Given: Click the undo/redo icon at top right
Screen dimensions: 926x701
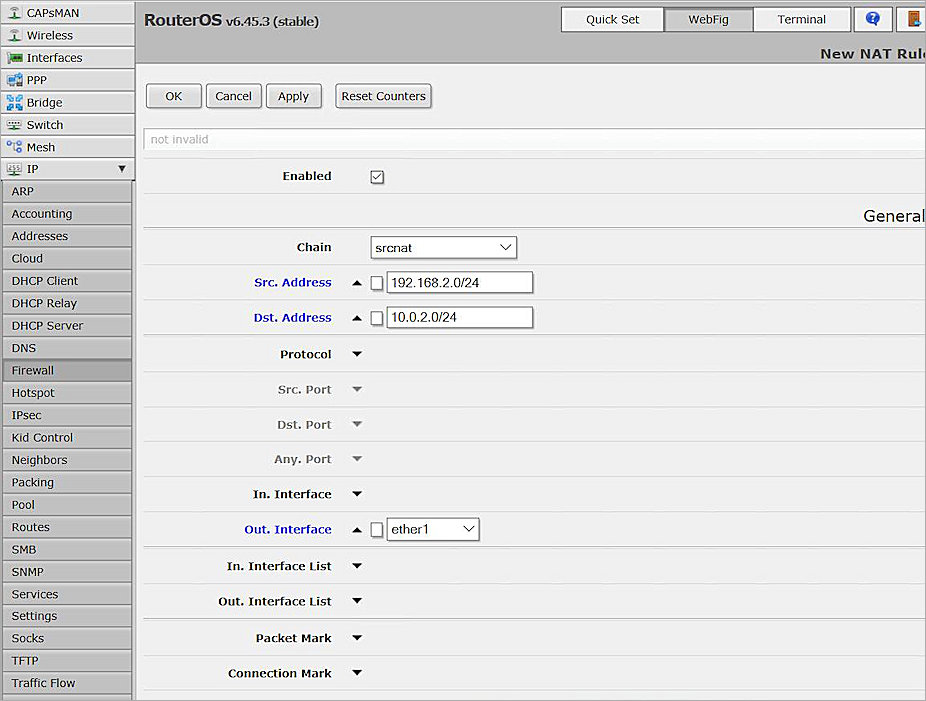Looking at the screenshot, I should 912,19.
